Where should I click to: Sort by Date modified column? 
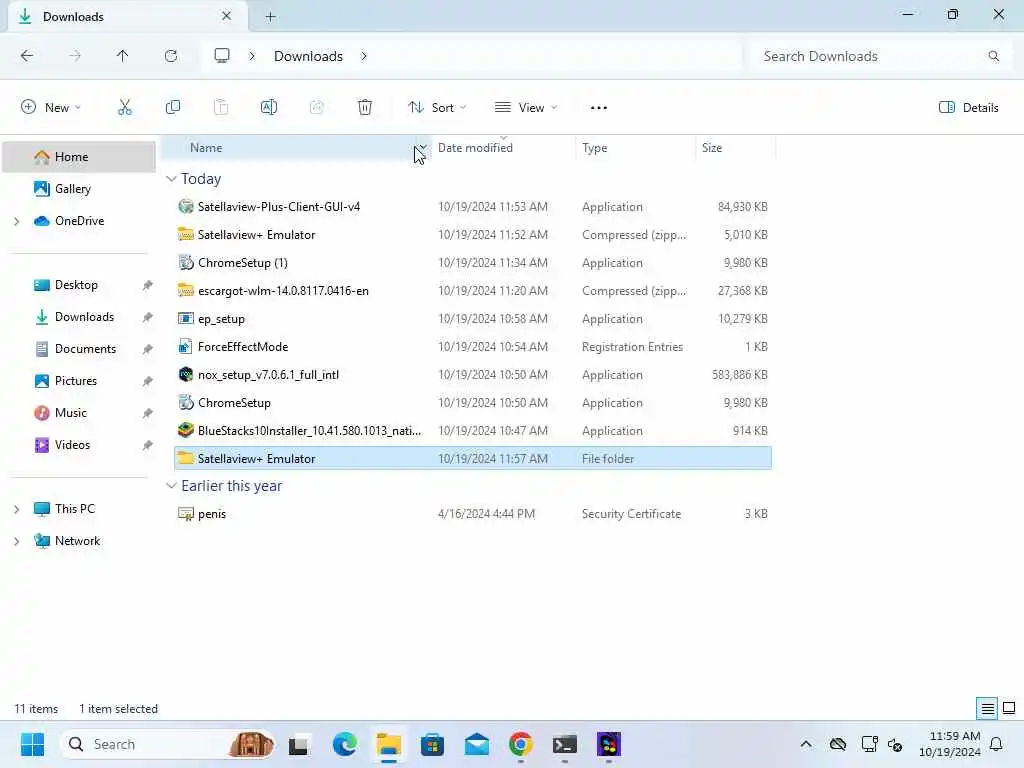tap(504, 148)
